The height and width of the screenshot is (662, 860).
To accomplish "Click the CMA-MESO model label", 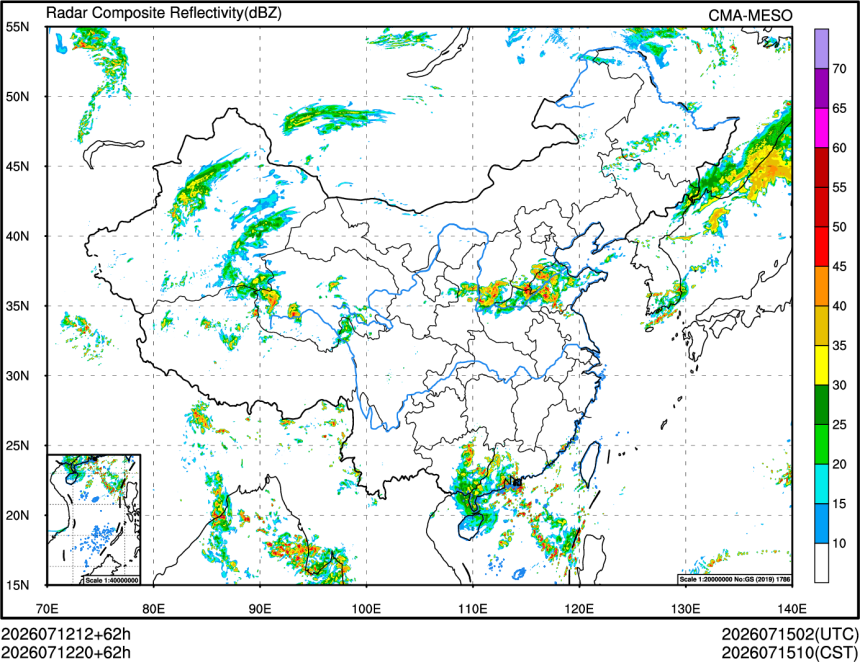I will coord(750,15).
